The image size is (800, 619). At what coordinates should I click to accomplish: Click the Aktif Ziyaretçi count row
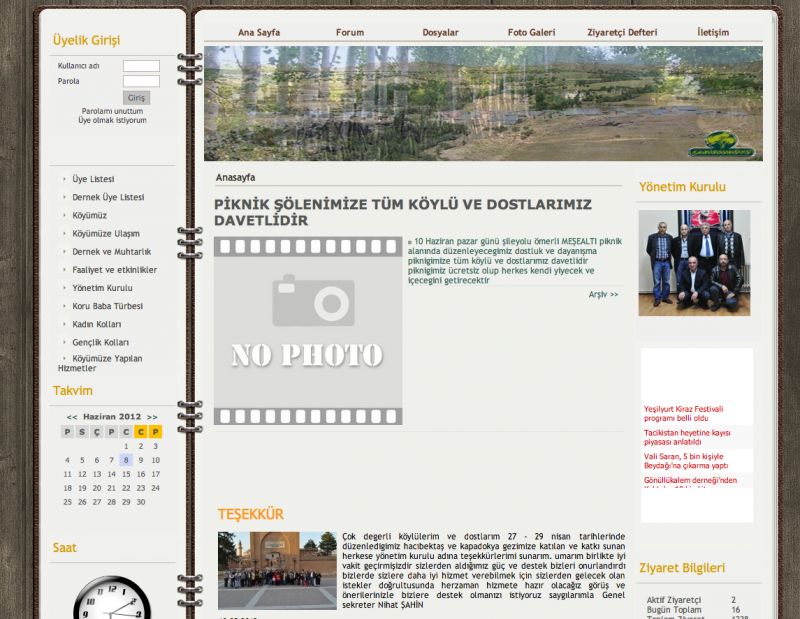pyautogui.click(x=691, y=600)
